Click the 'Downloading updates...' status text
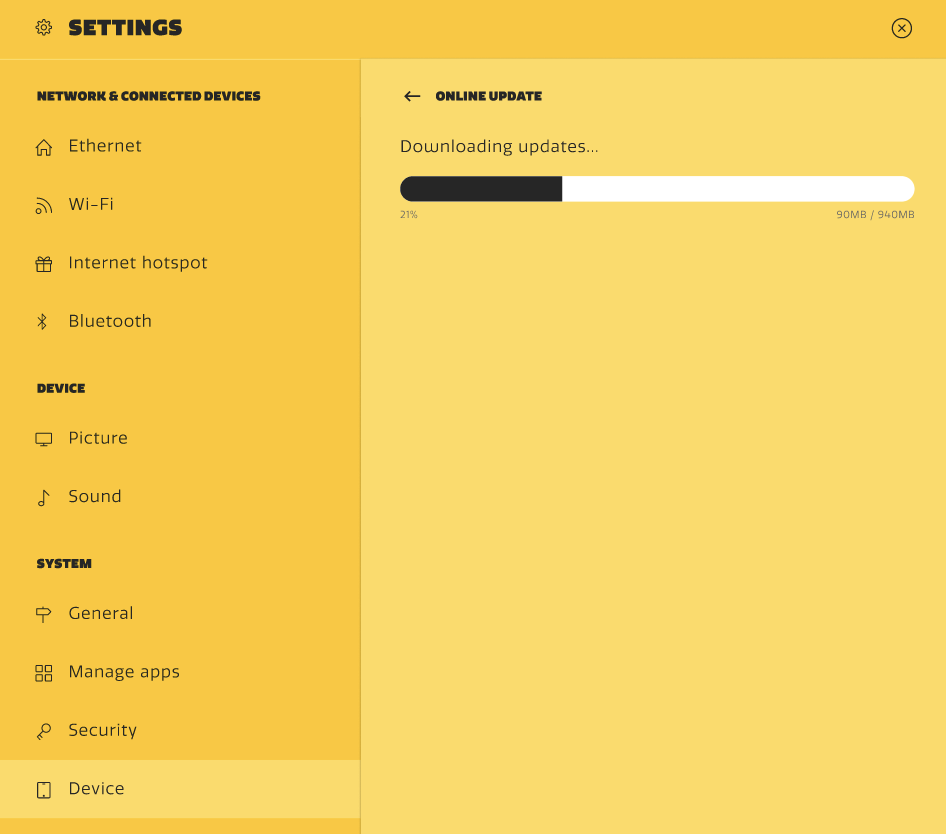The width and height of the screenshot is (946, 834). point(499,147)
